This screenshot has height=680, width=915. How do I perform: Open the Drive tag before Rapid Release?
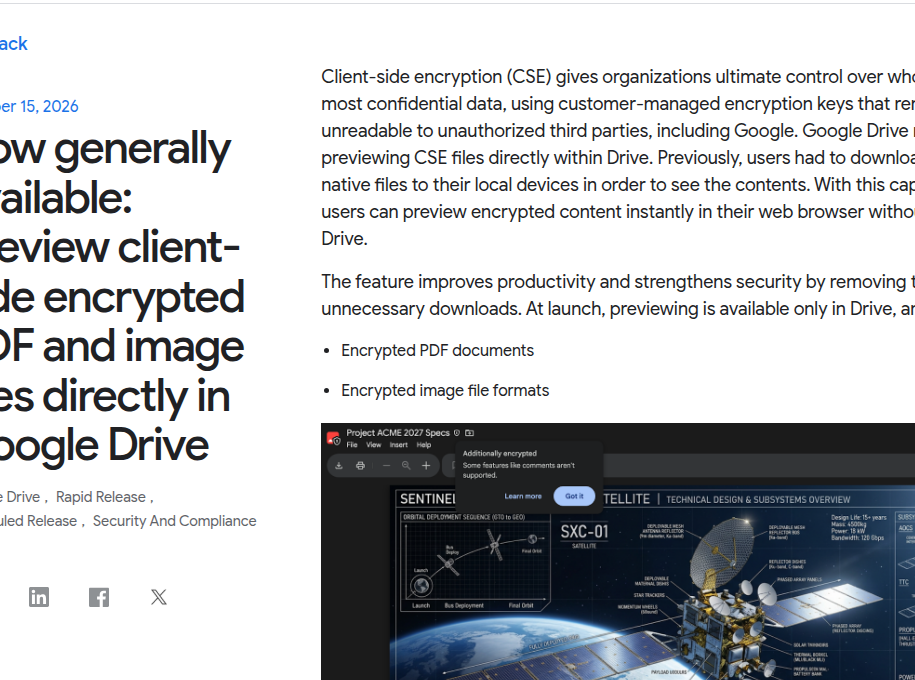click(x=20, y=497)
